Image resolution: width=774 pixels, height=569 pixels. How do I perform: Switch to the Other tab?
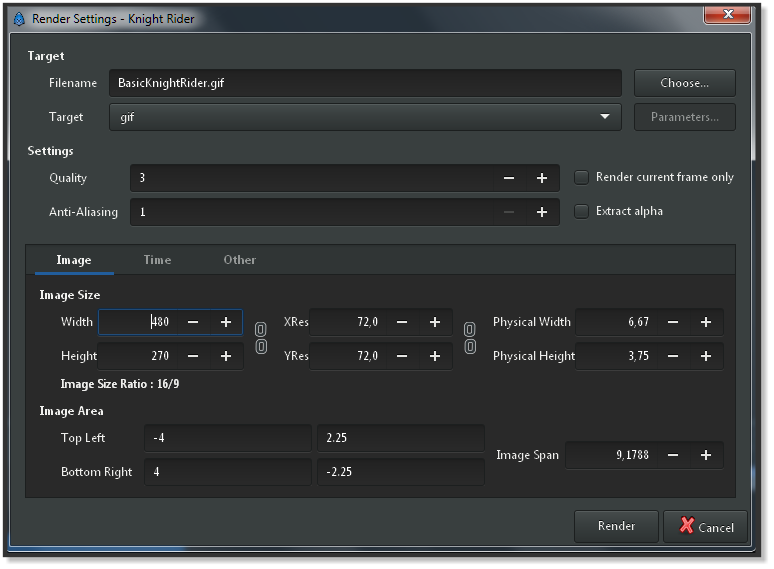(x=240, y=260)
